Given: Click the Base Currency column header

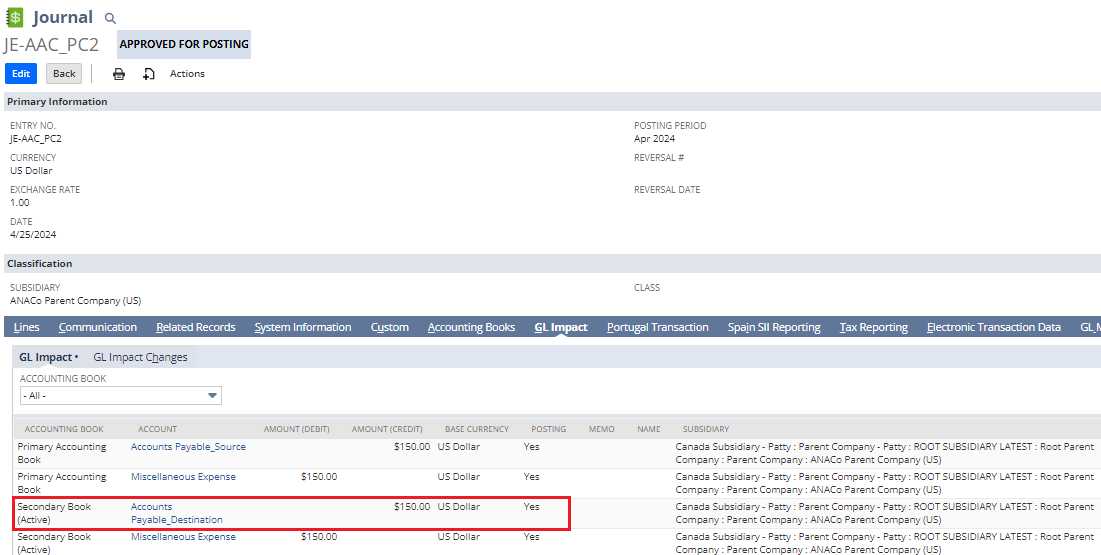Looking at the screenshot, I should 477,429.
